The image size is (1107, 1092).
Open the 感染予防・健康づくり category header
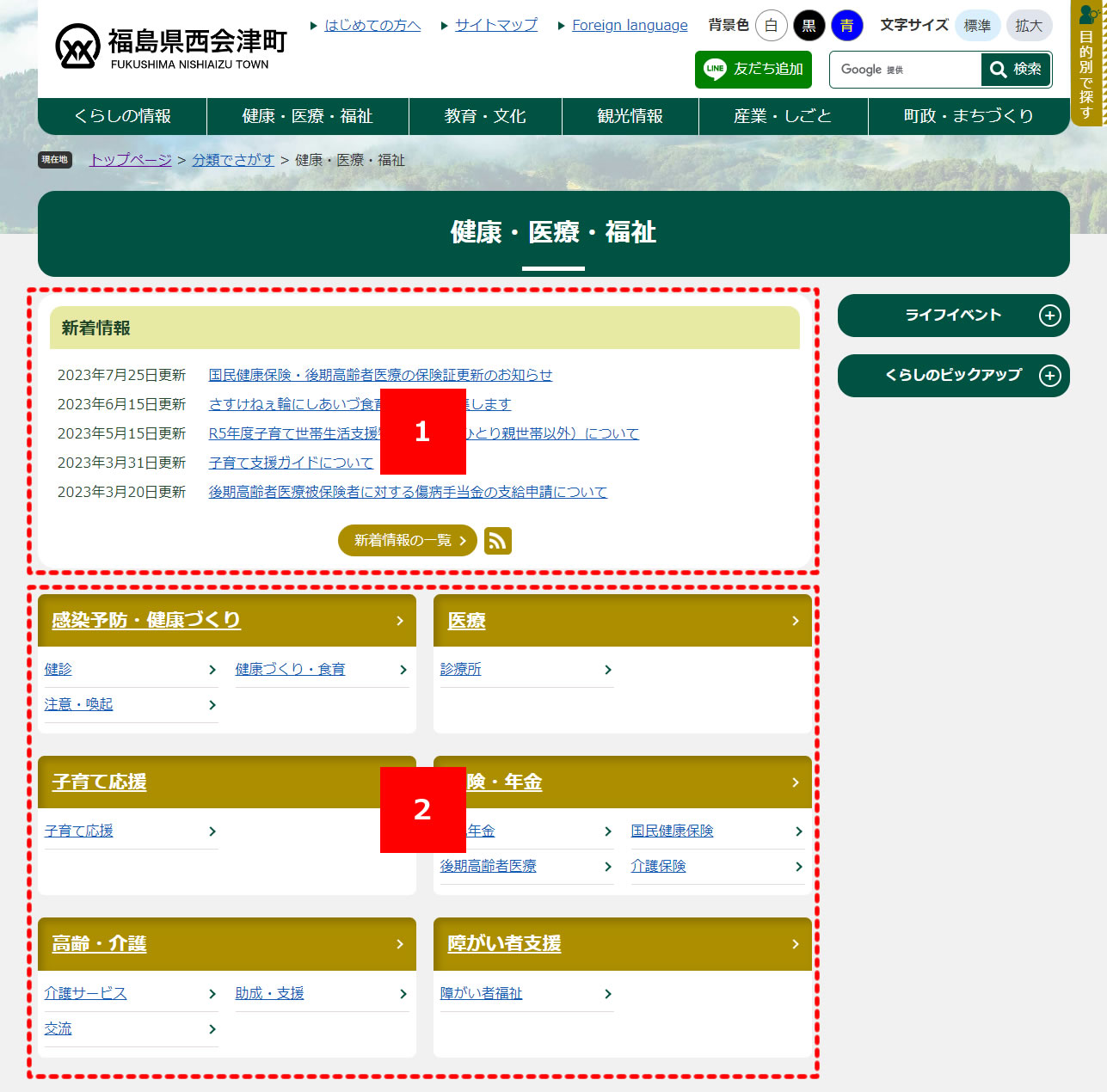coord(146,620)
